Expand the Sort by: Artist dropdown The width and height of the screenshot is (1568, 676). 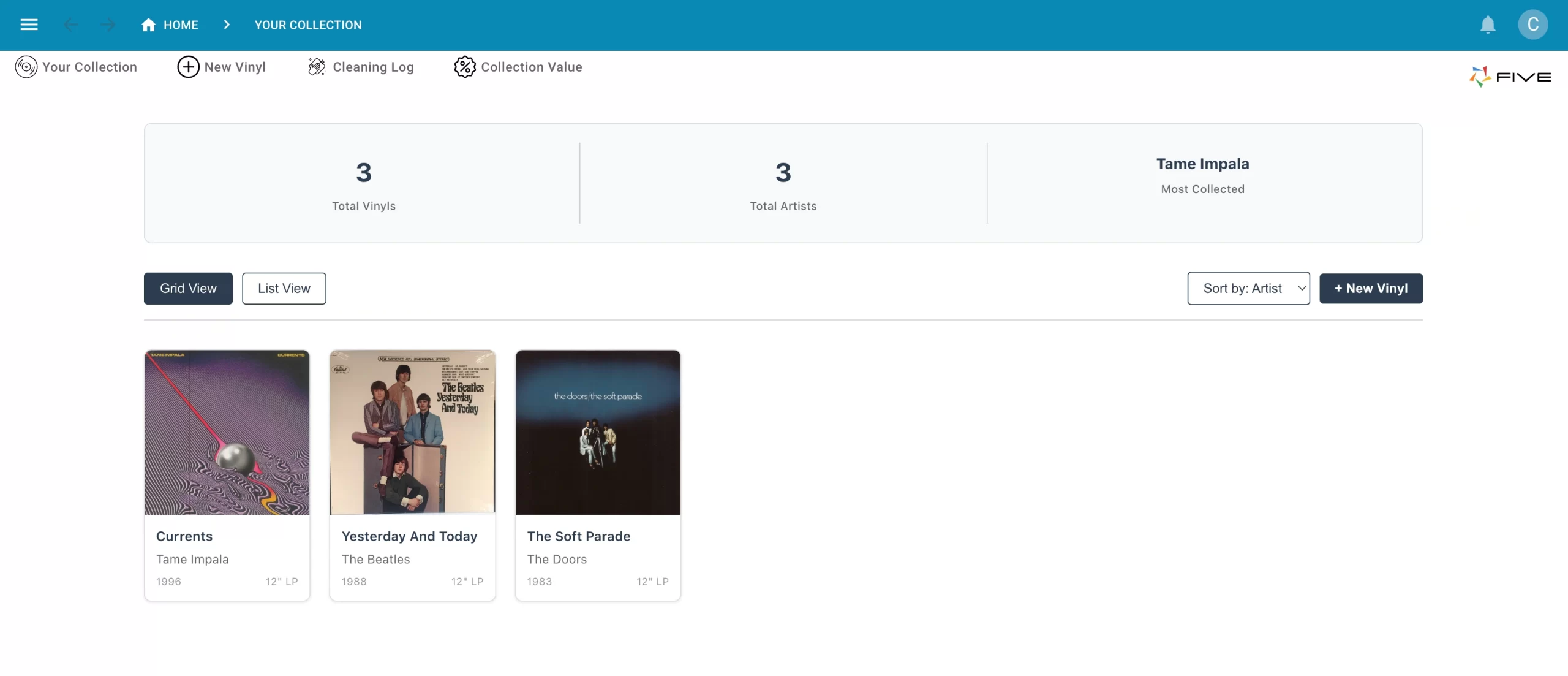click(x=1248, y=288)
